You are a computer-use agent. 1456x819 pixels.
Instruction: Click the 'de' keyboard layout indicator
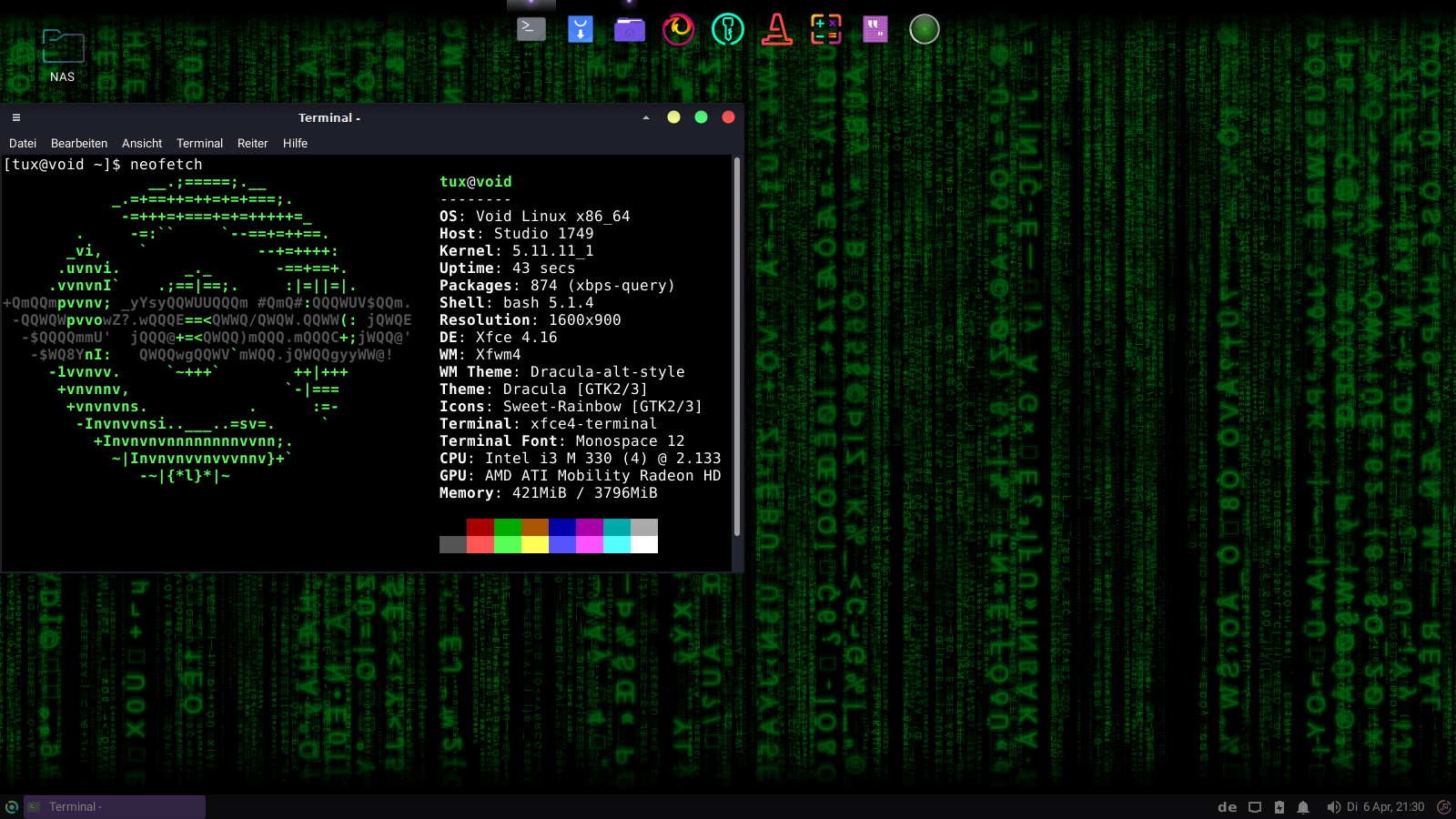[1228, 807]
